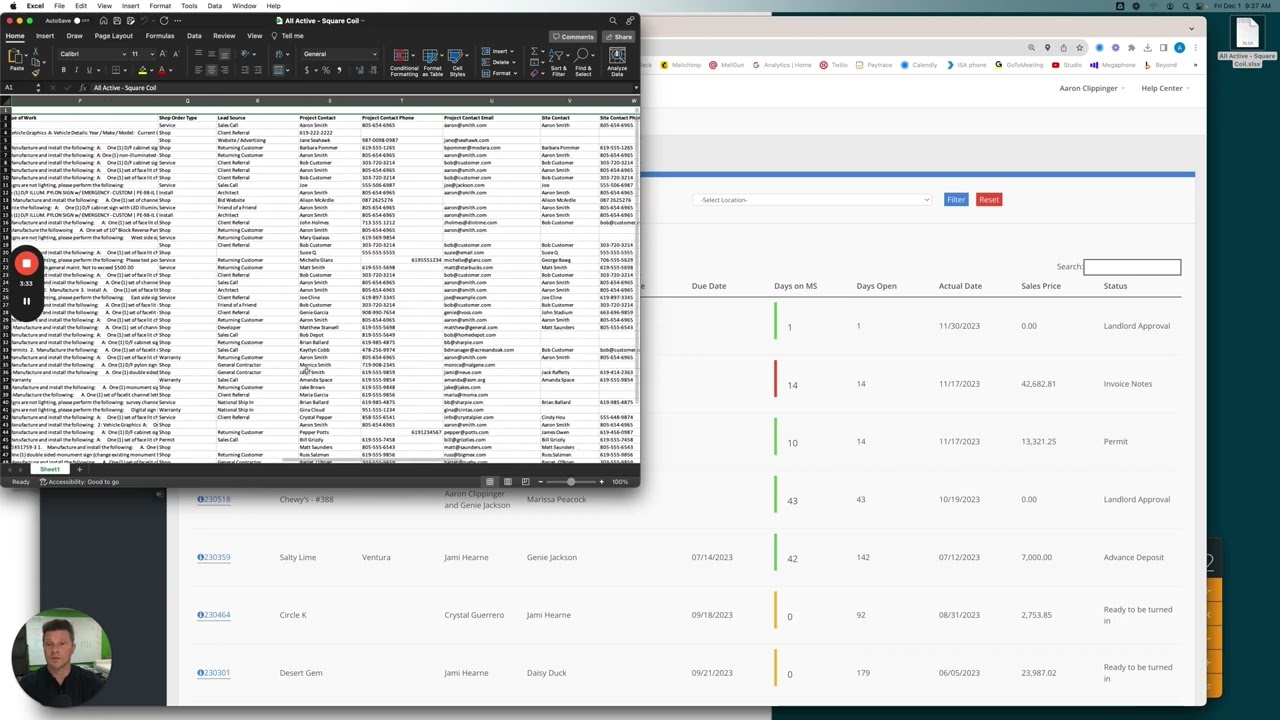The image size is (1280, 720).
Task: Click the Decrease Font Size icon
Action: tap(176, 54)
